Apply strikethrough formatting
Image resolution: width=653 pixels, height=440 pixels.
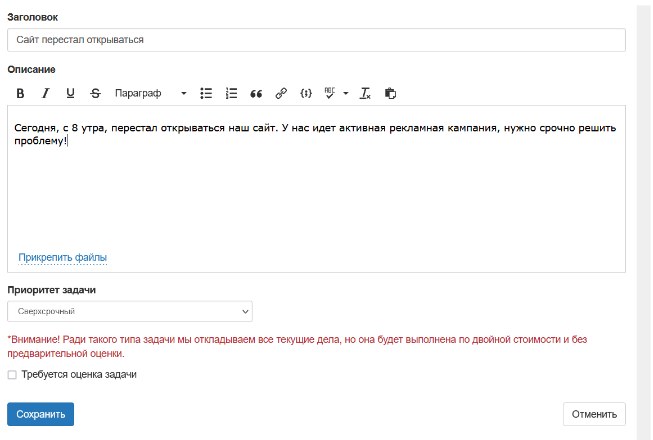tap(95, 93)
